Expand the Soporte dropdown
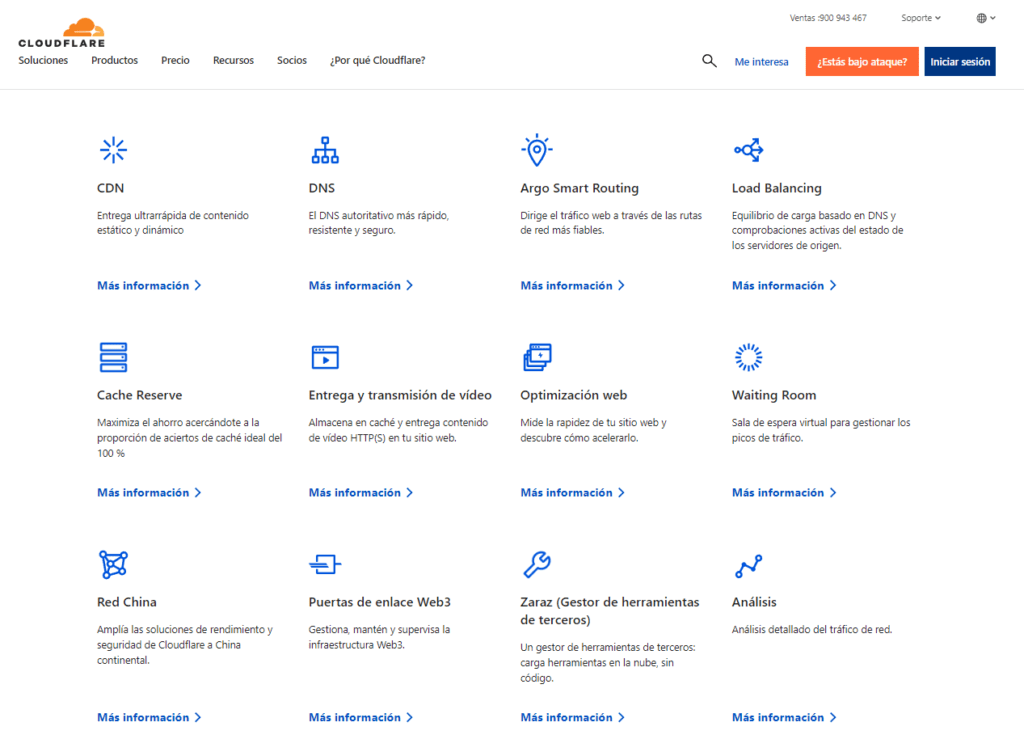This screenshot has width=1024, height=735. point(921,18)
